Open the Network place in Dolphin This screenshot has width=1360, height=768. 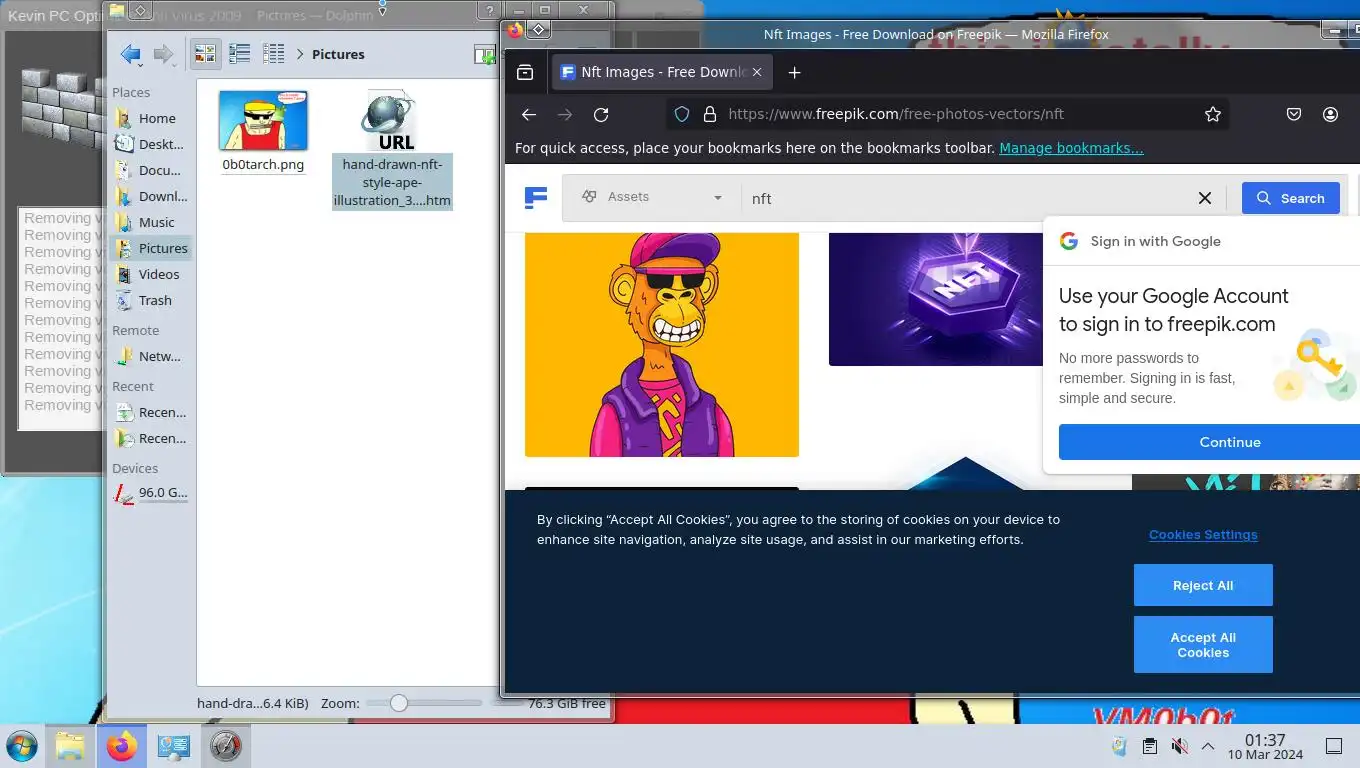(x=150, y=356)
